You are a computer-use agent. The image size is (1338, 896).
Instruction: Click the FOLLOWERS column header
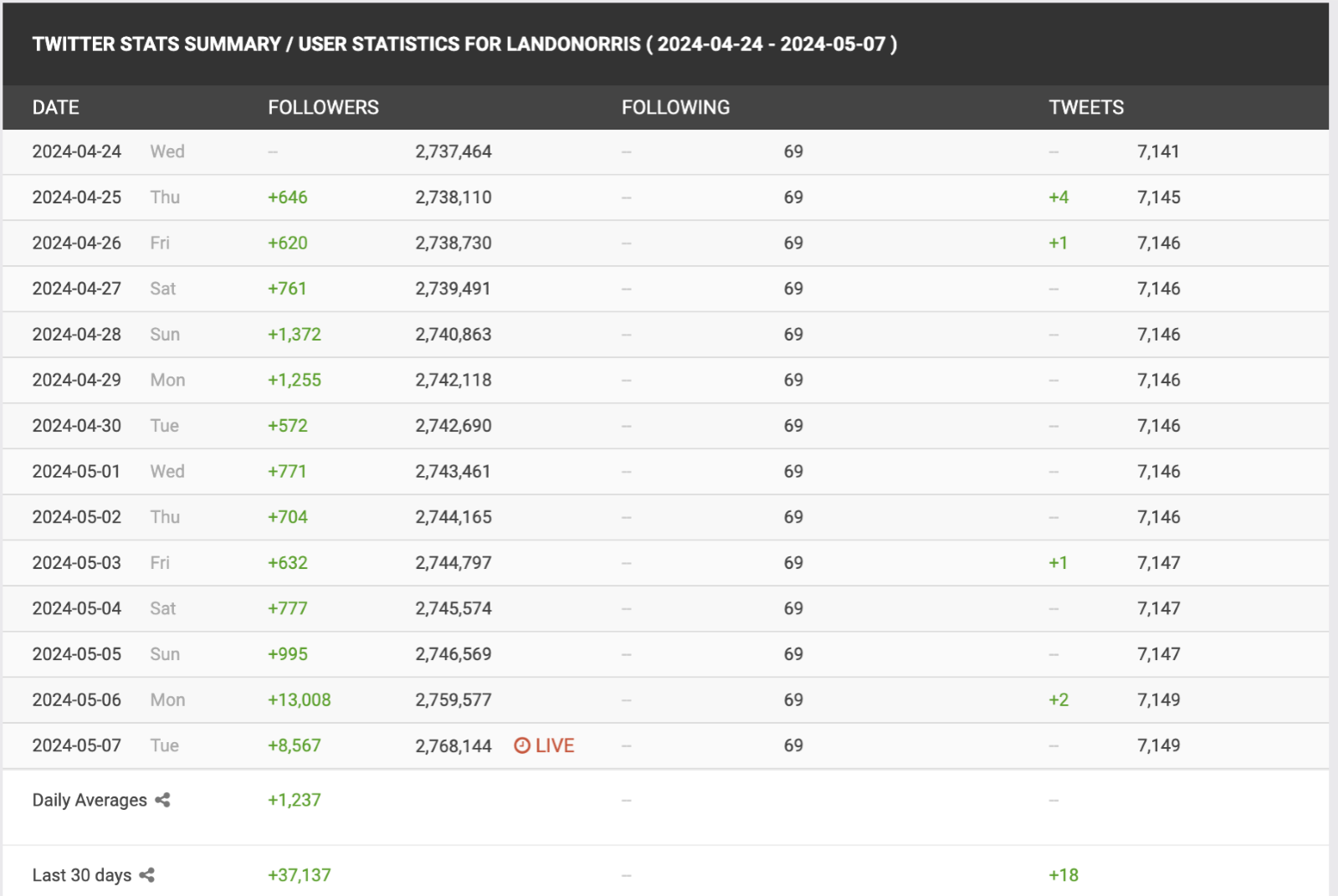[323, 108]
